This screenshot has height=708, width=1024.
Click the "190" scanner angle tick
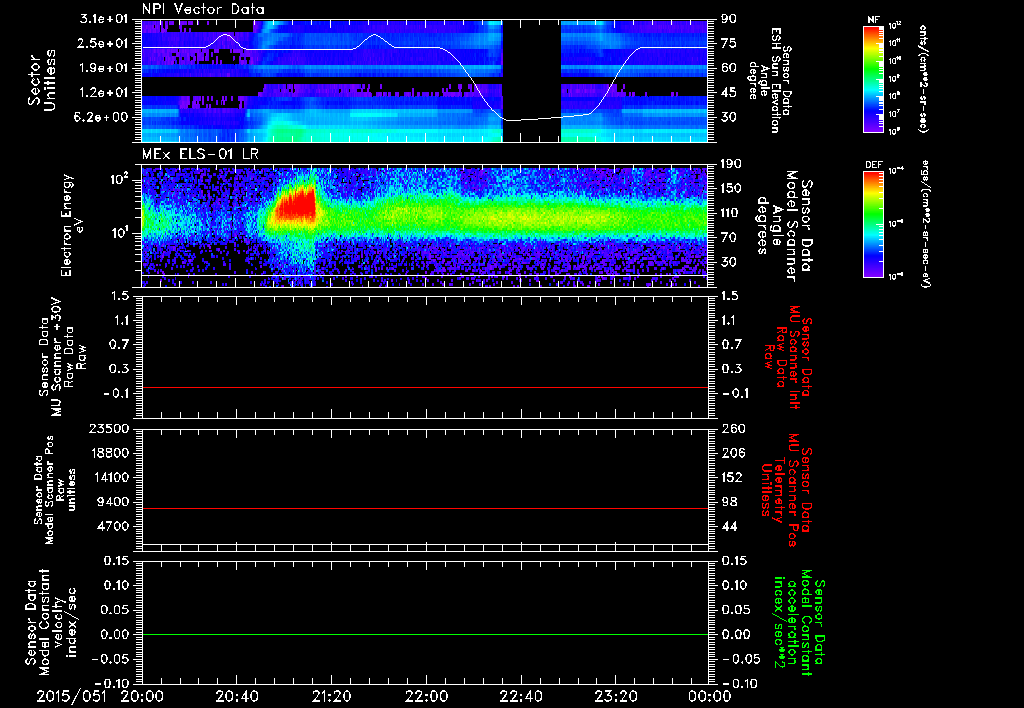point(732,164)
